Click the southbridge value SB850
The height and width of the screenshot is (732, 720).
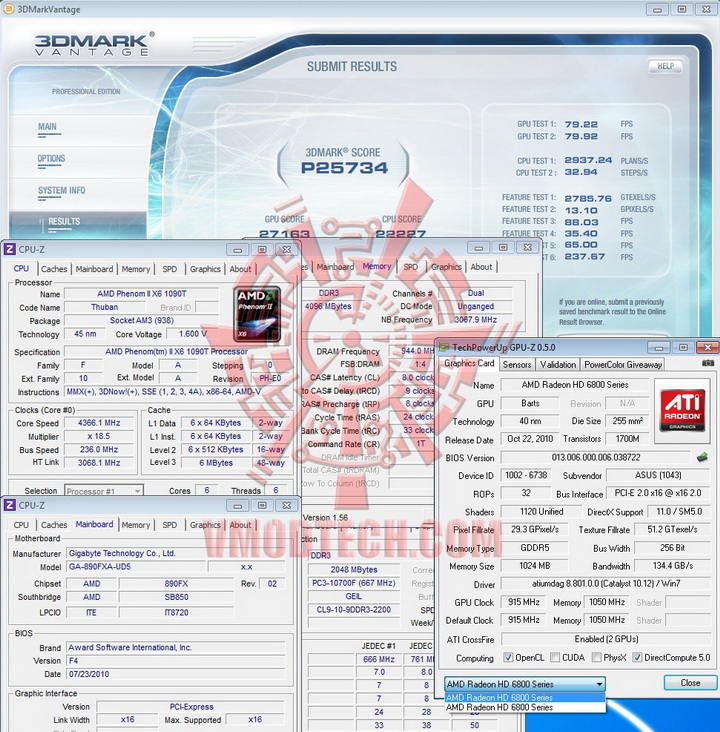[176, 597]
